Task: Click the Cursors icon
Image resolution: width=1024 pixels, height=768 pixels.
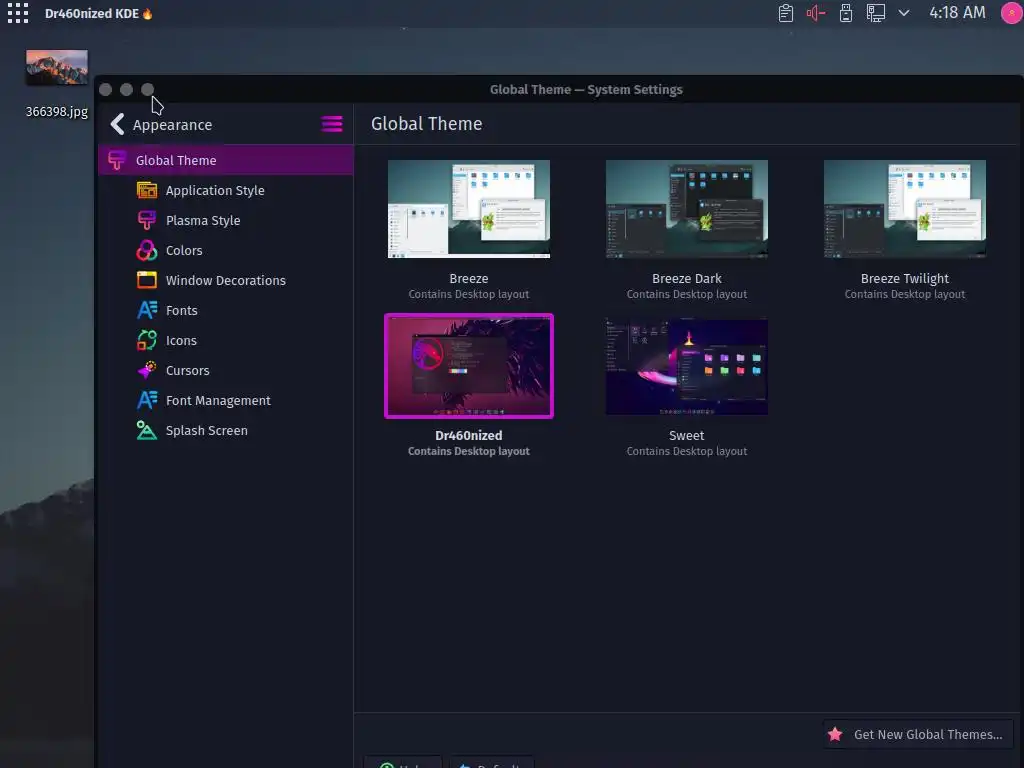Action: [147, 370]
